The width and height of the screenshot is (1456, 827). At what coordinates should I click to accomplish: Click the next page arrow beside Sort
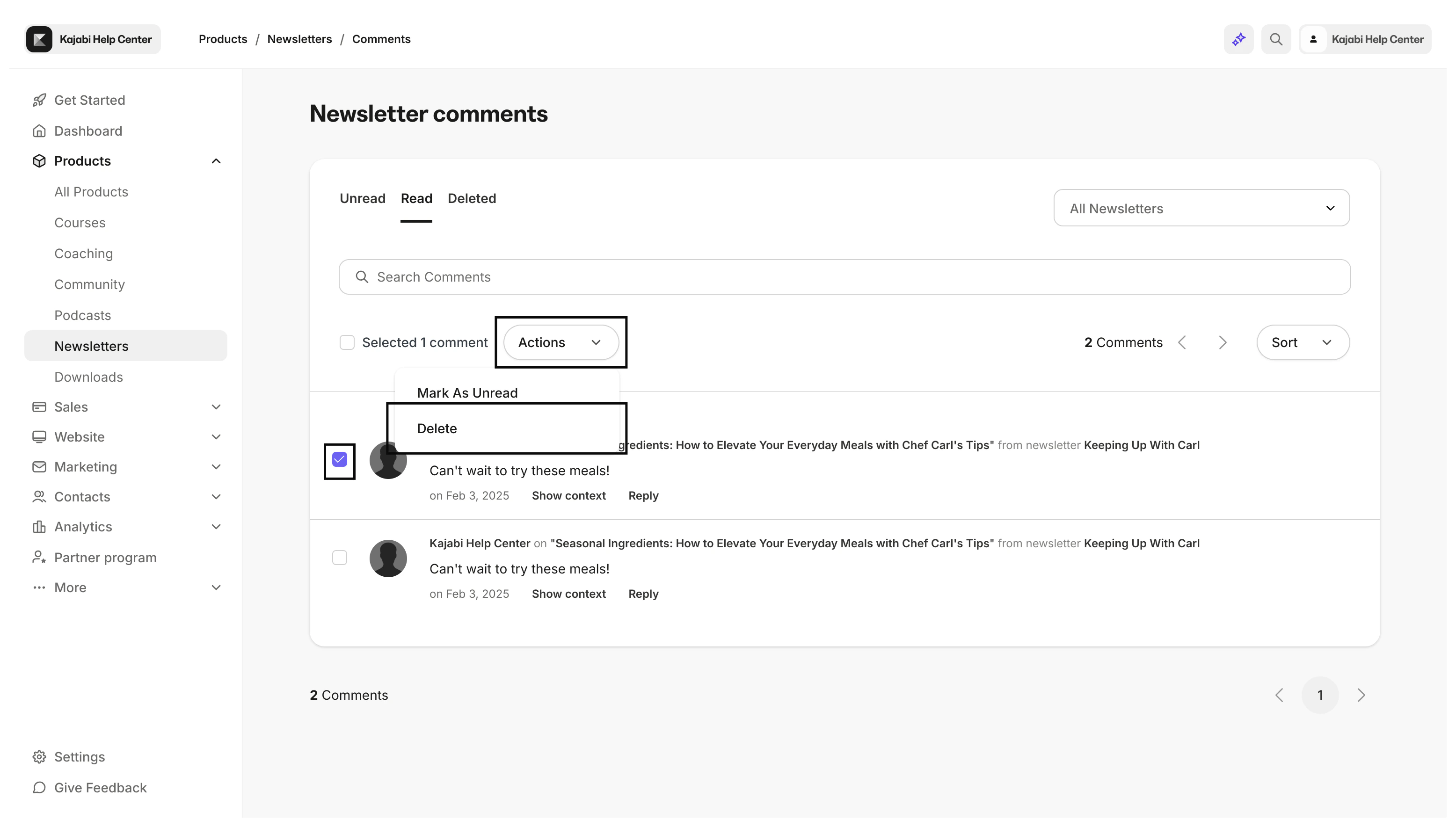[x=1223, y=342]
